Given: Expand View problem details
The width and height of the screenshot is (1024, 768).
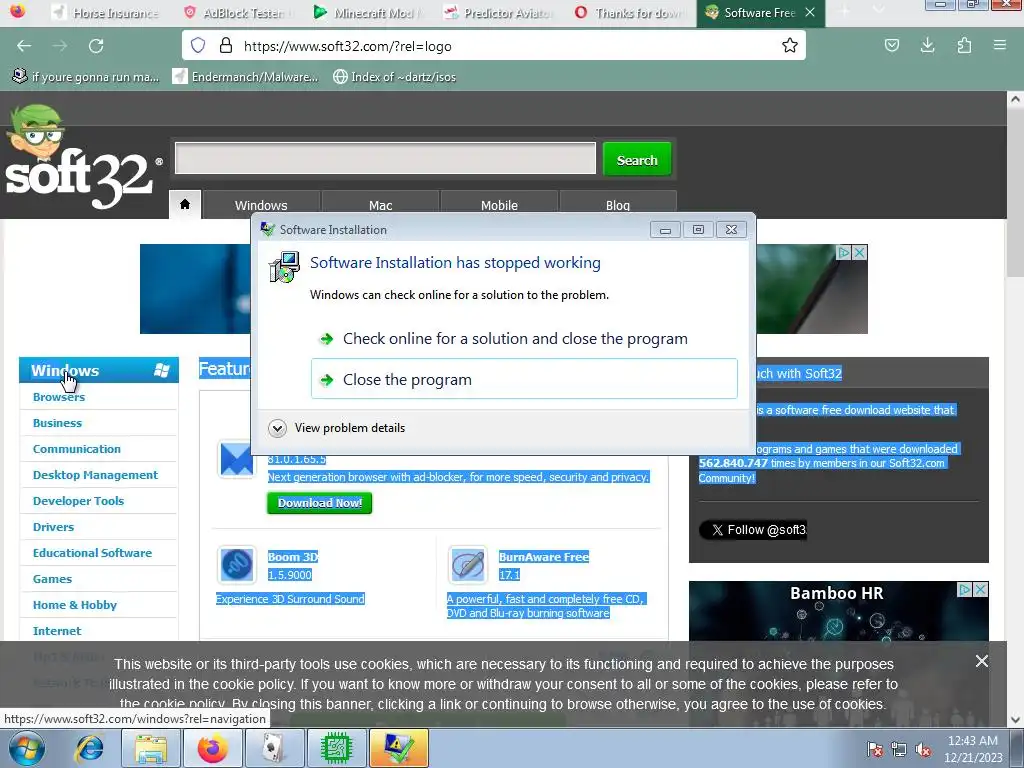Looking at the screenshot, I should [x=337, y=428].
